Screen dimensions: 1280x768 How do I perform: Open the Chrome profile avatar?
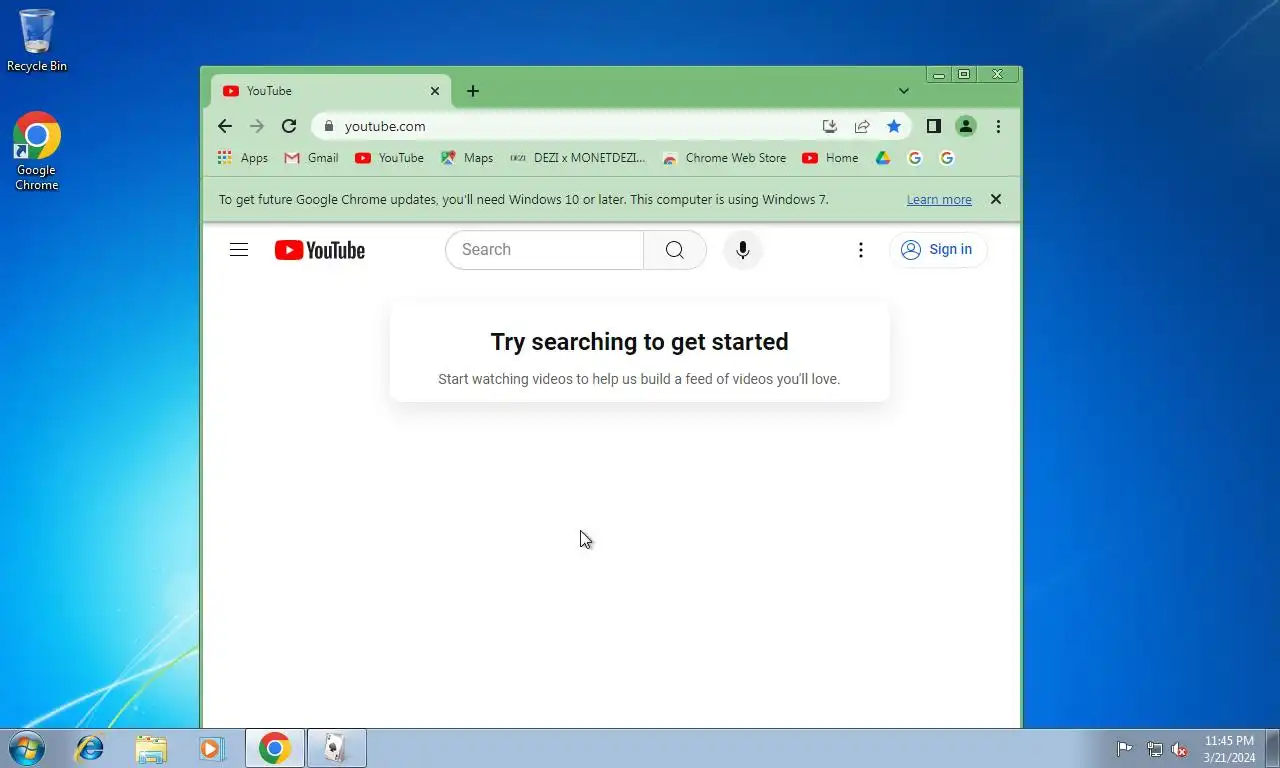click(x=966, y=126)
